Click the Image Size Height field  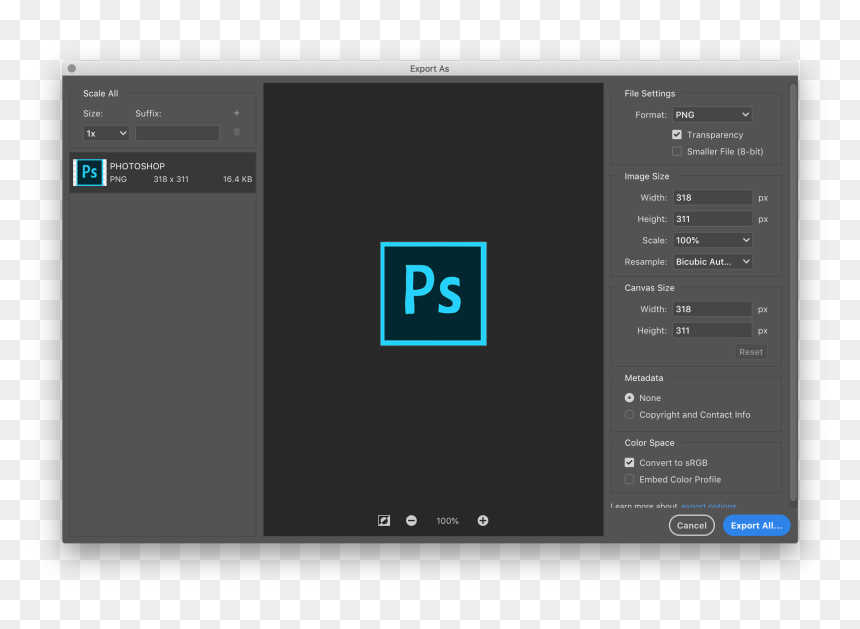712,219
